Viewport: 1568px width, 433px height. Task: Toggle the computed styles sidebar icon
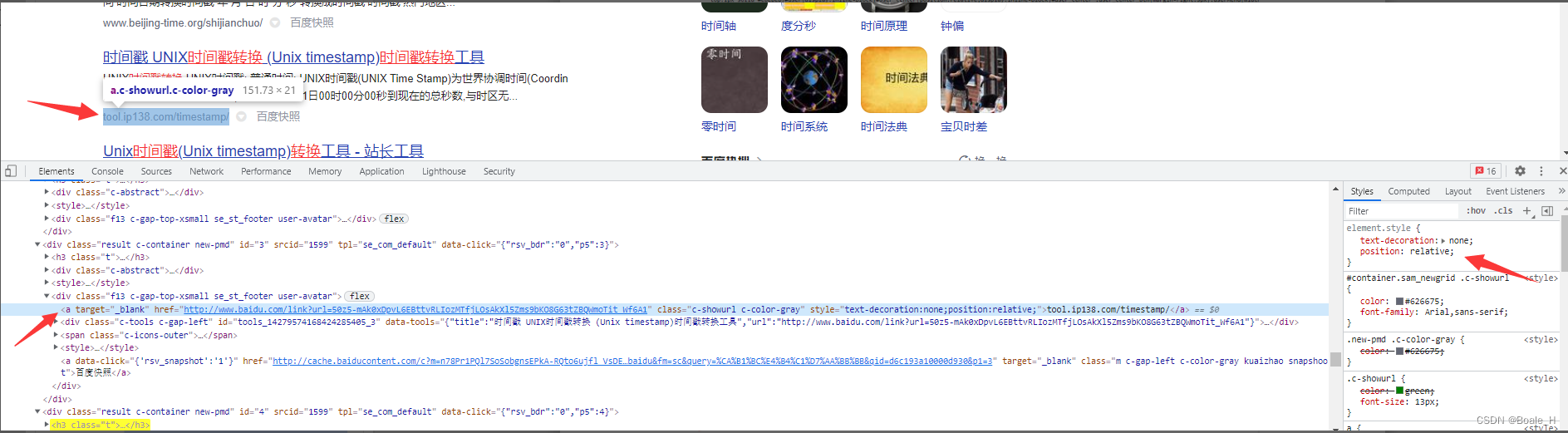pyautogui.click(x=1547, y=211)
